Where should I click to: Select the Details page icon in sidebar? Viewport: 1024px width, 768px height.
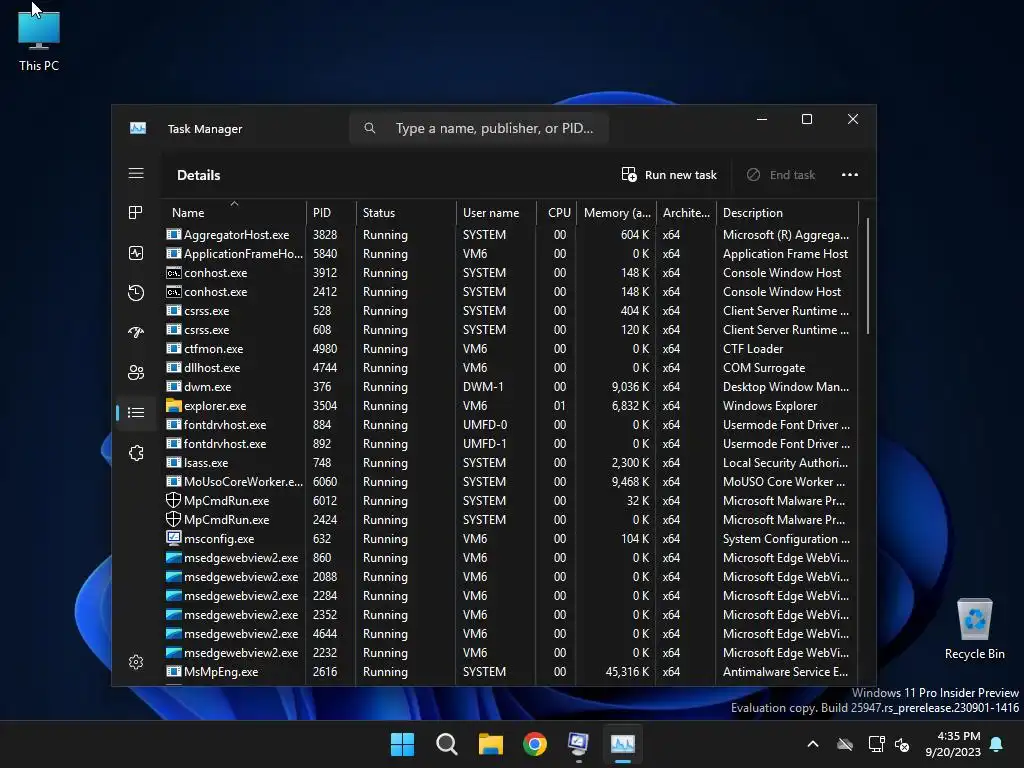(x=136, y=412)
